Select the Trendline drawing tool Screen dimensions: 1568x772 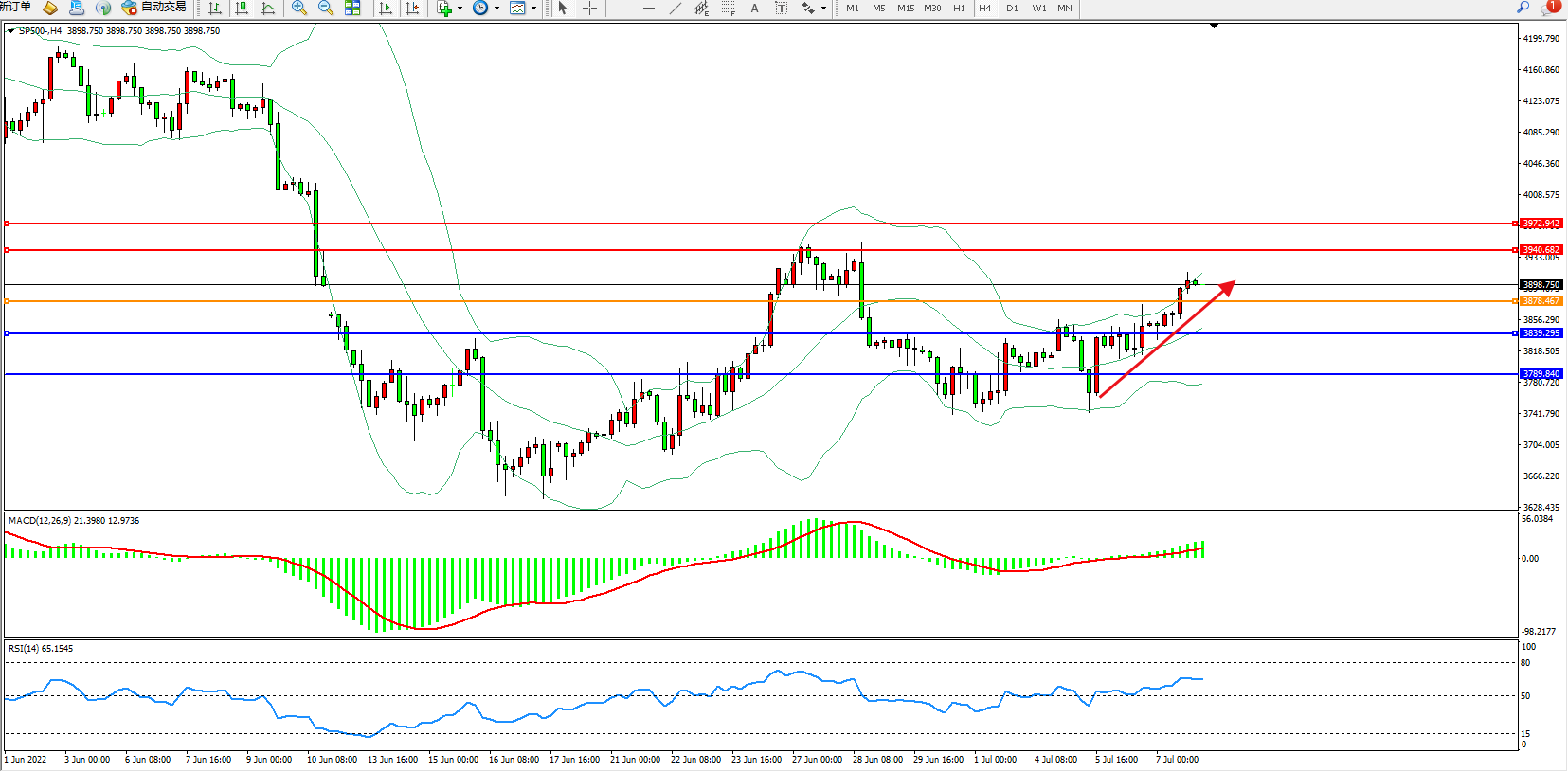[x=675, y=9]
